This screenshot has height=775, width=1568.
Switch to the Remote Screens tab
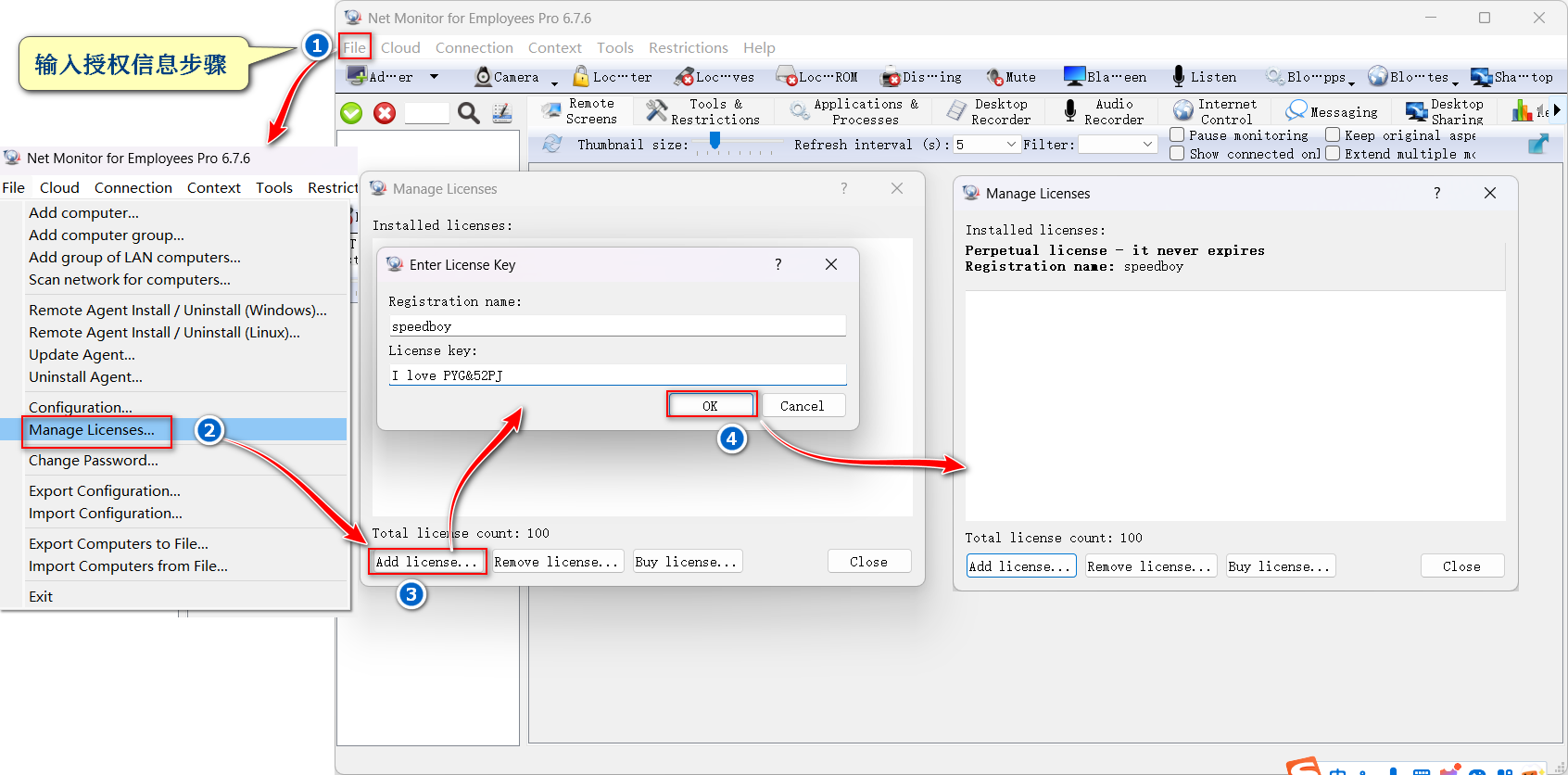coord(581,111)
